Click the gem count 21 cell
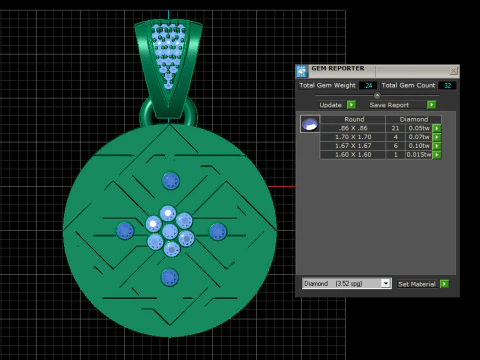 (396, 128)
